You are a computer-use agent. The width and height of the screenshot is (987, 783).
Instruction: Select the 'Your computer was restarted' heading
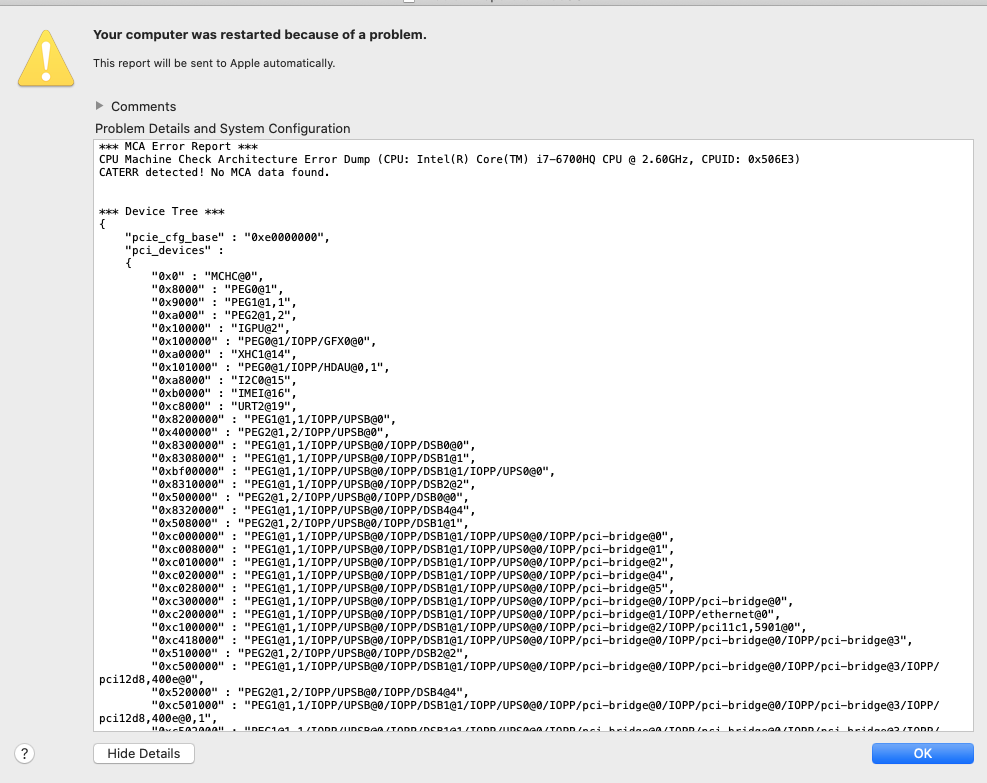tap(260, 34)
